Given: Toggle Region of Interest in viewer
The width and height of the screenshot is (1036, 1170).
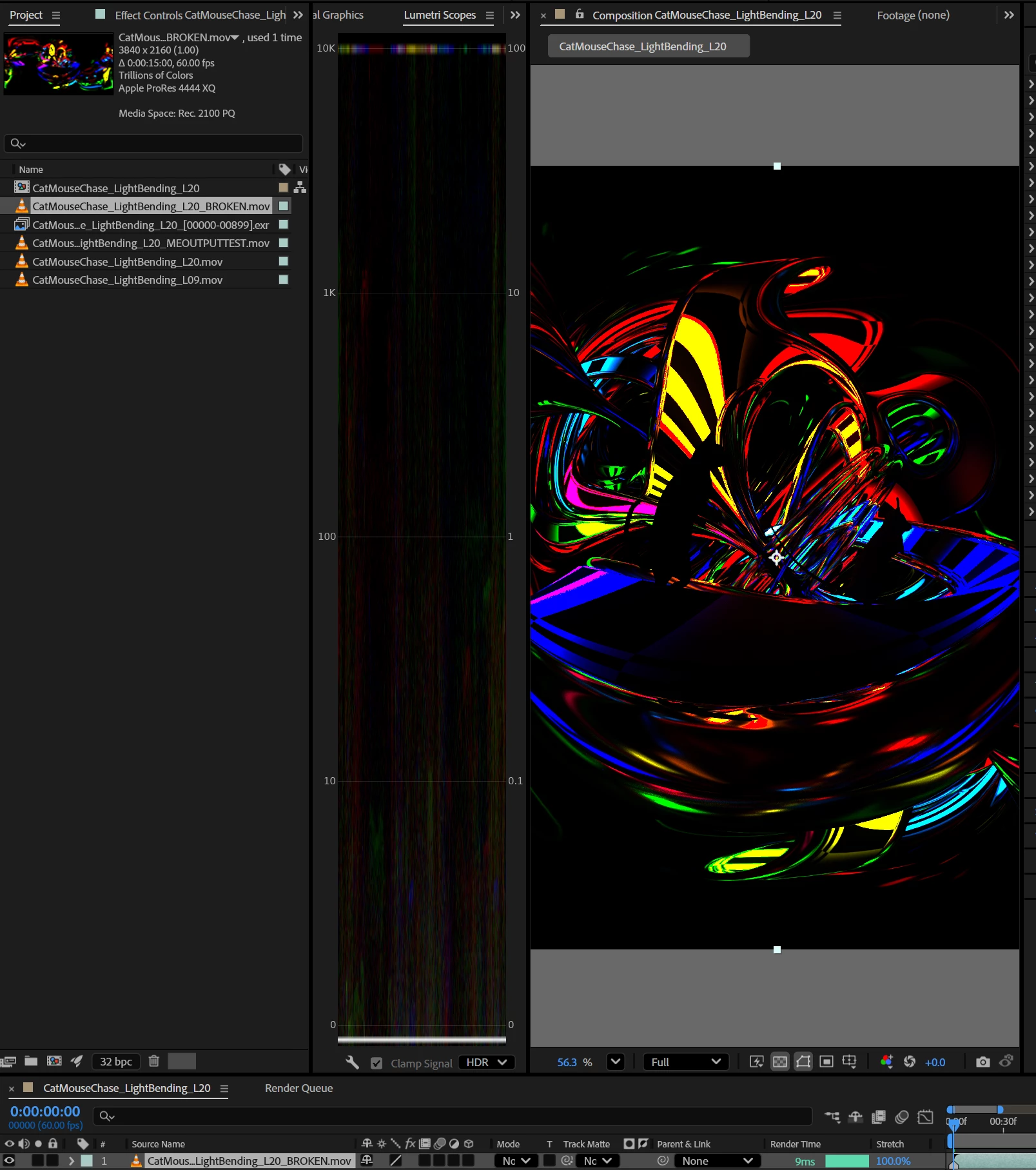Looking at the screenshot, I should [x=826, y=1062].
